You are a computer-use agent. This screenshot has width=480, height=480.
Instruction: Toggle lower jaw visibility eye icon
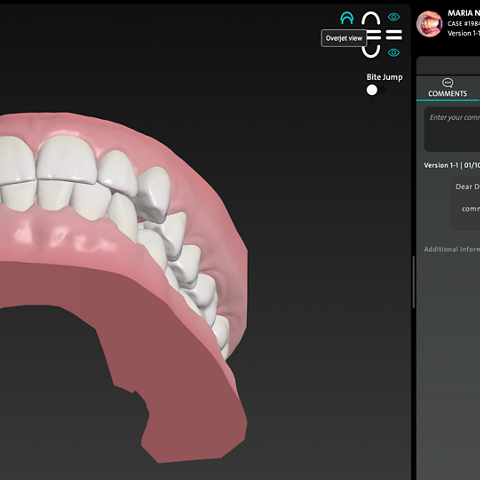click(394, 52)
